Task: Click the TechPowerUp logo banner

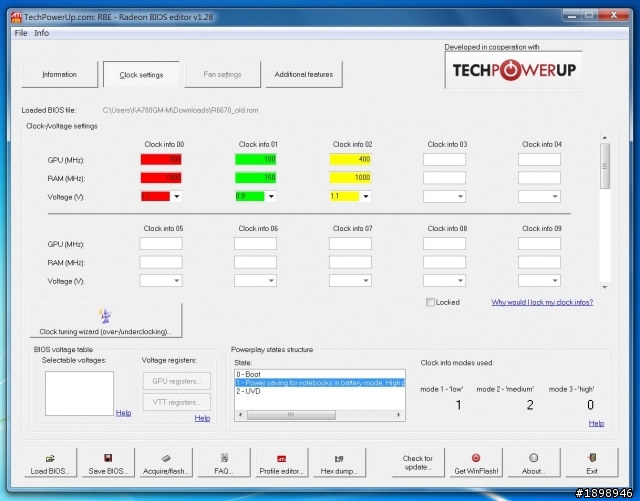Action: tap(513, 70)
